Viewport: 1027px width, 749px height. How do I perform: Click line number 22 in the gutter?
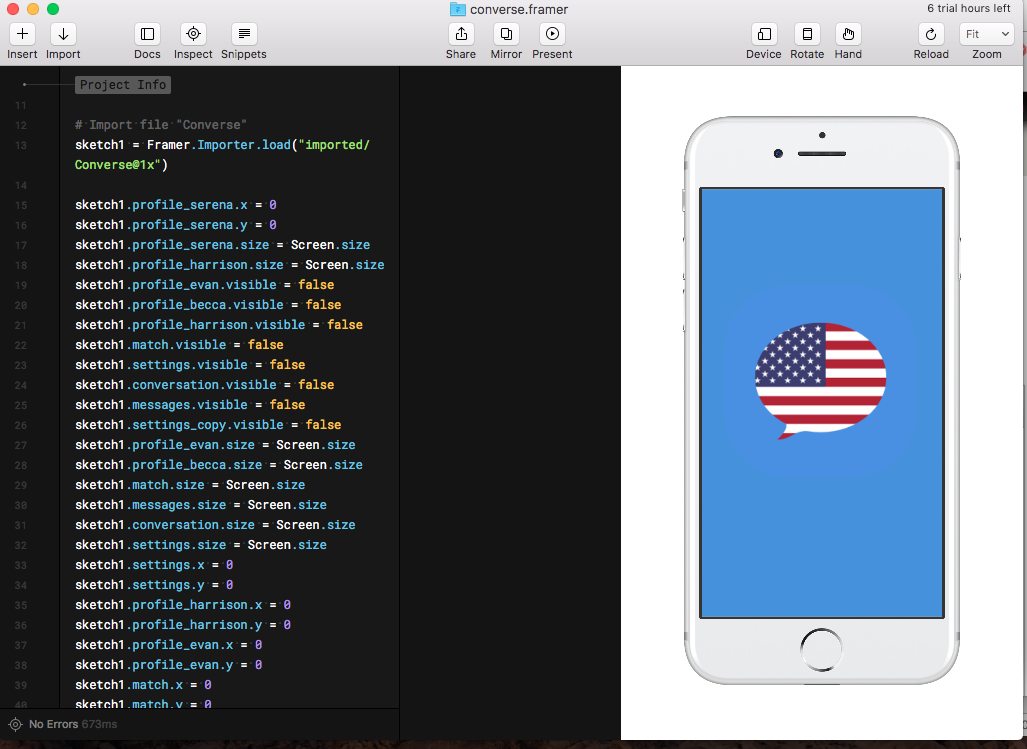(x=21, y=345)
